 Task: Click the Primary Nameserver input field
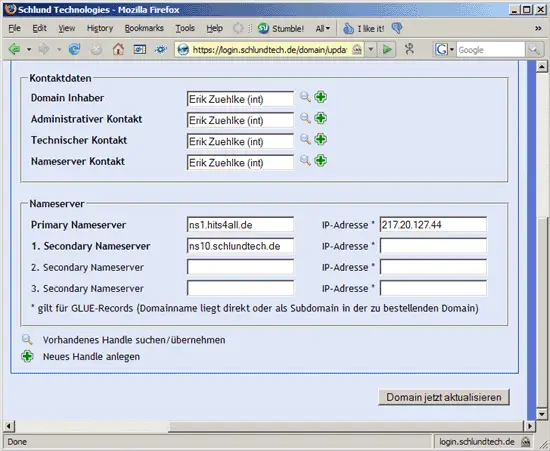240,225
